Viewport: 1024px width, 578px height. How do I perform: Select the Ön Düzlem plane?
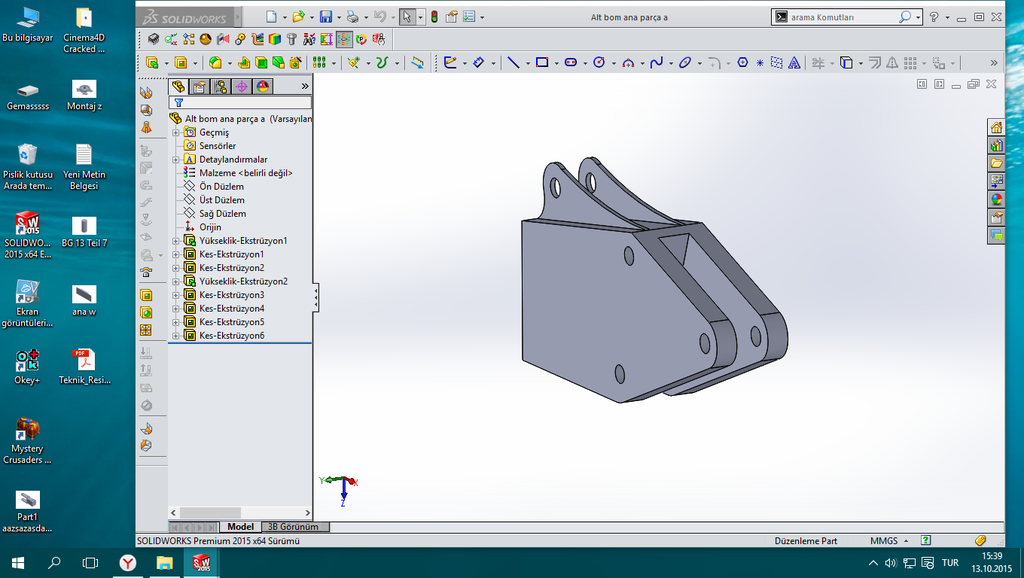point(221,187)
